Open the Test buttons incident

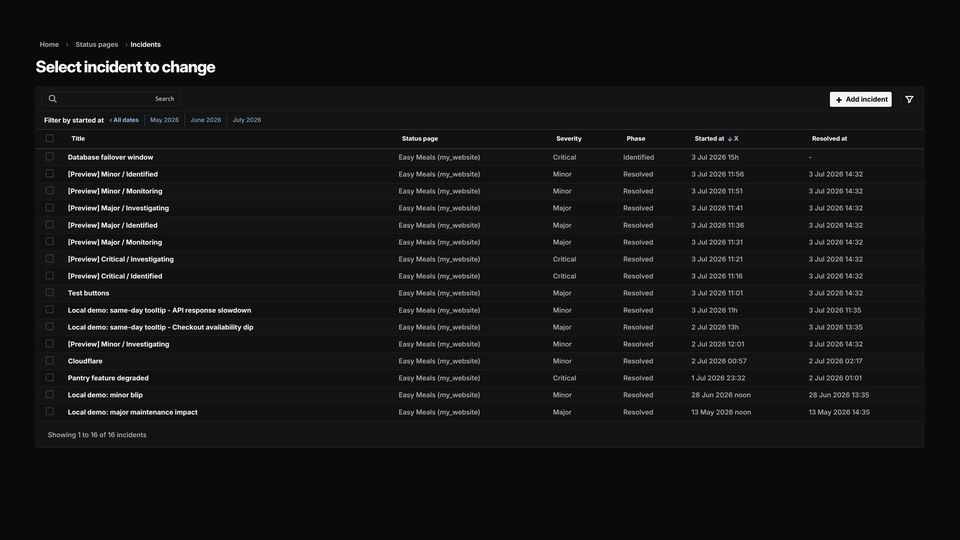click(88, 293)
